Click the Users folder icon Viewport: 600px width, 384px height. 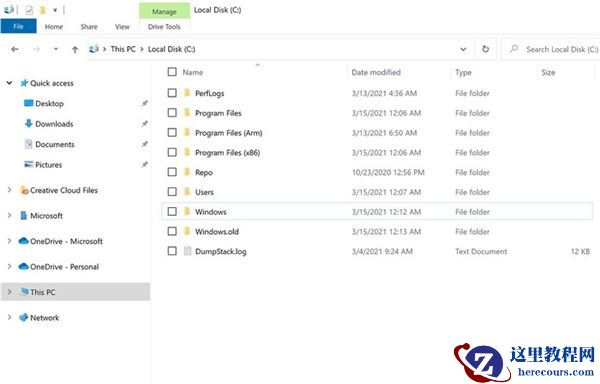187,192
